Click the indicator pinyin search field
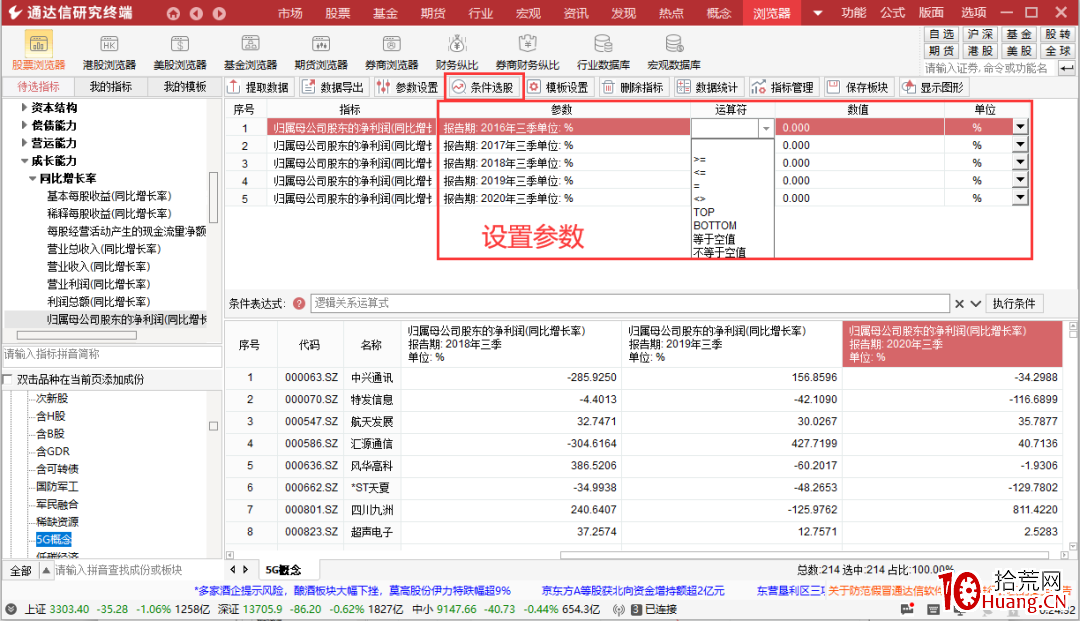1080x621 pixels. pos(112,355)
